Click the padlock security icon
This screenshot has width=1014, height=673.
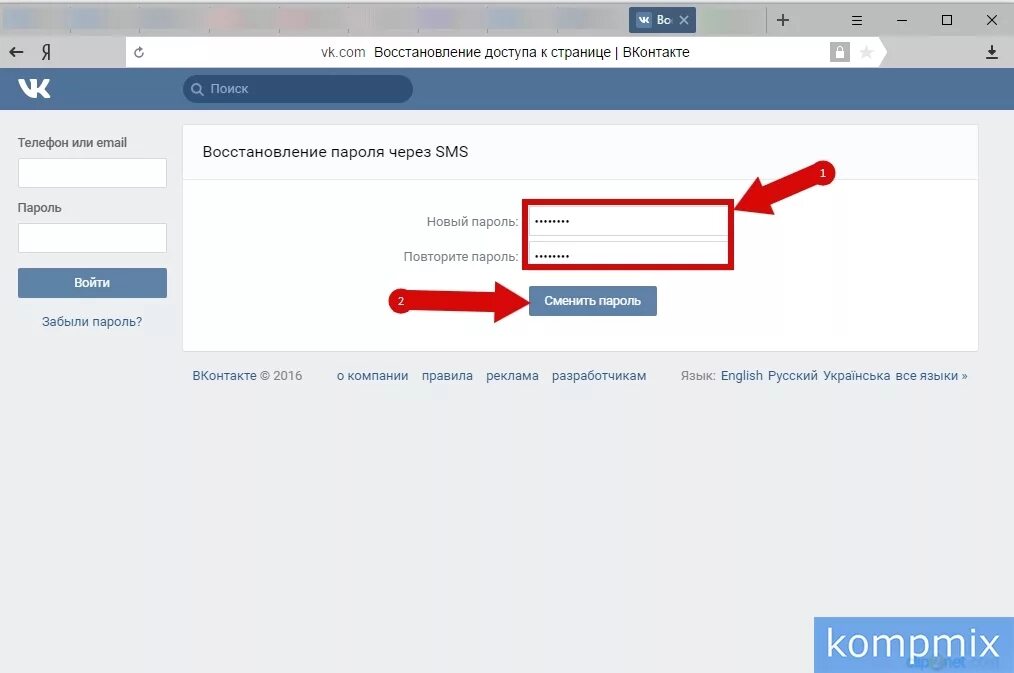(839, 52)
